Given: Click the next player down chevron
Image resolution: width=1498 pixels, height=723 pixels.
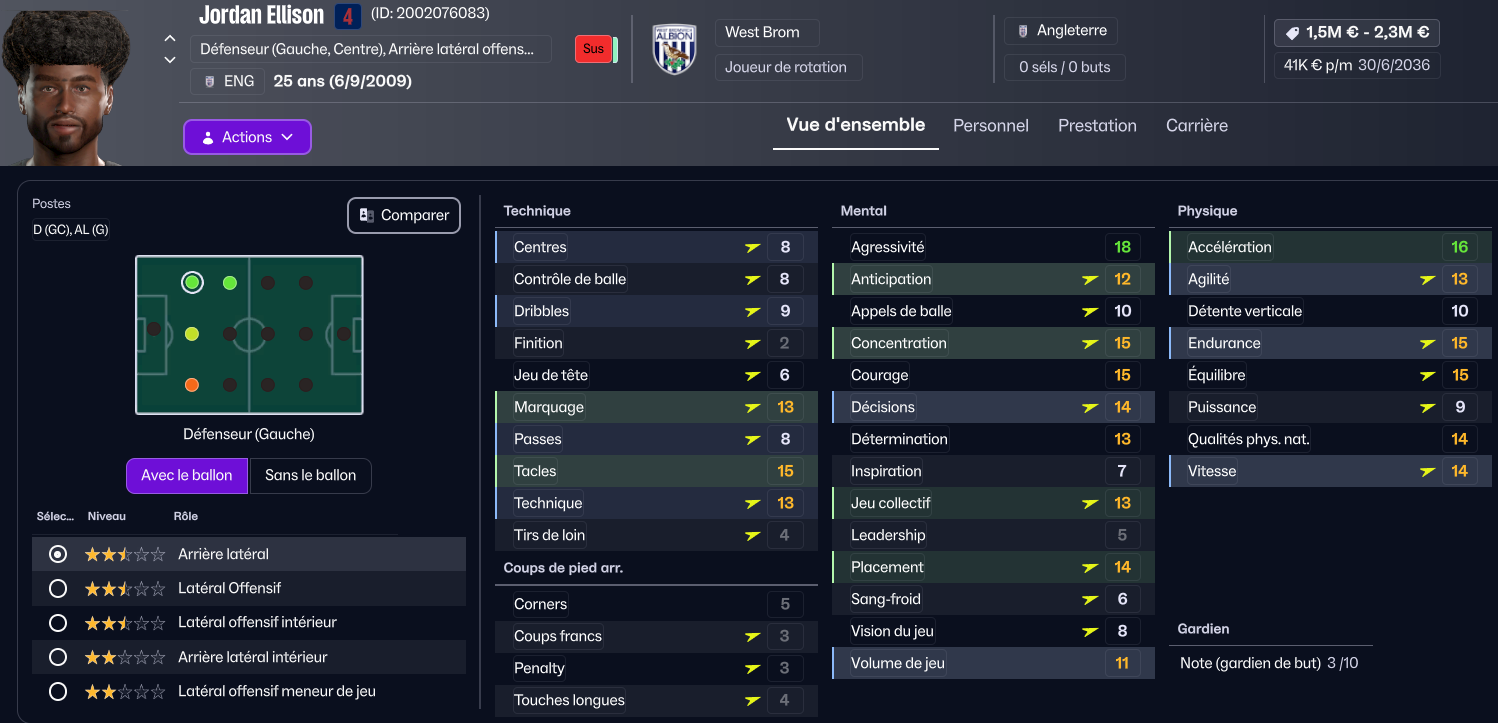Looking at the screenshot, I should [x=170, y=60].
